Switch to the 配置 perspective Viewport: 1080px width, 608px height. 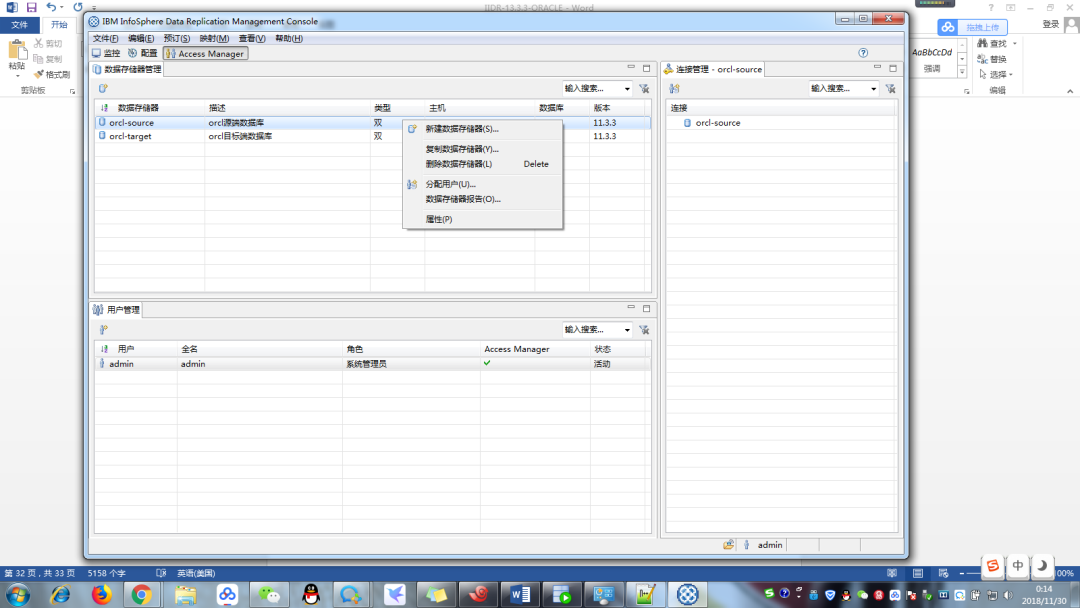click(x=143, y=54)
